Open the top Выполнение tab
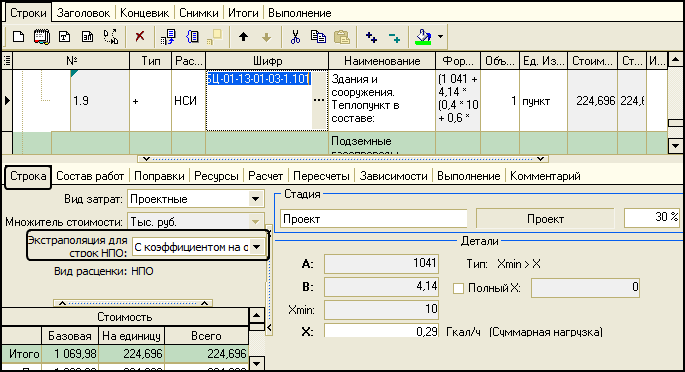 299,13
